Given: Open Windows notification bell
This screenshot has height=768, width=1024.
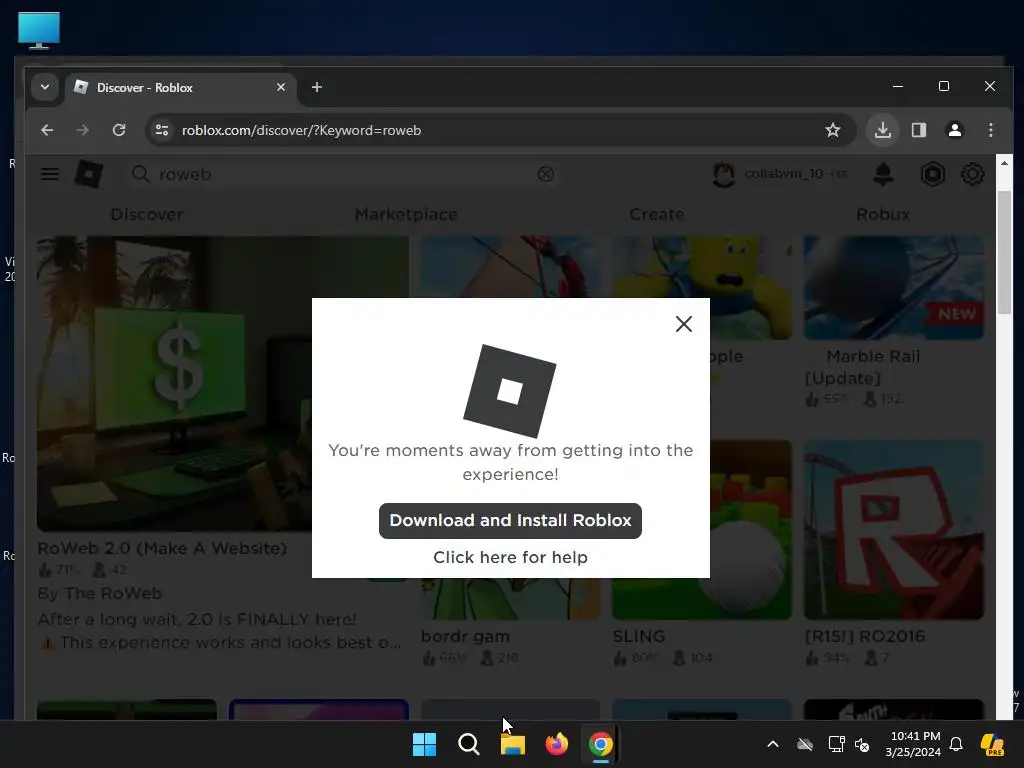Looking at the screenshot, I should [x=955, y=744].
